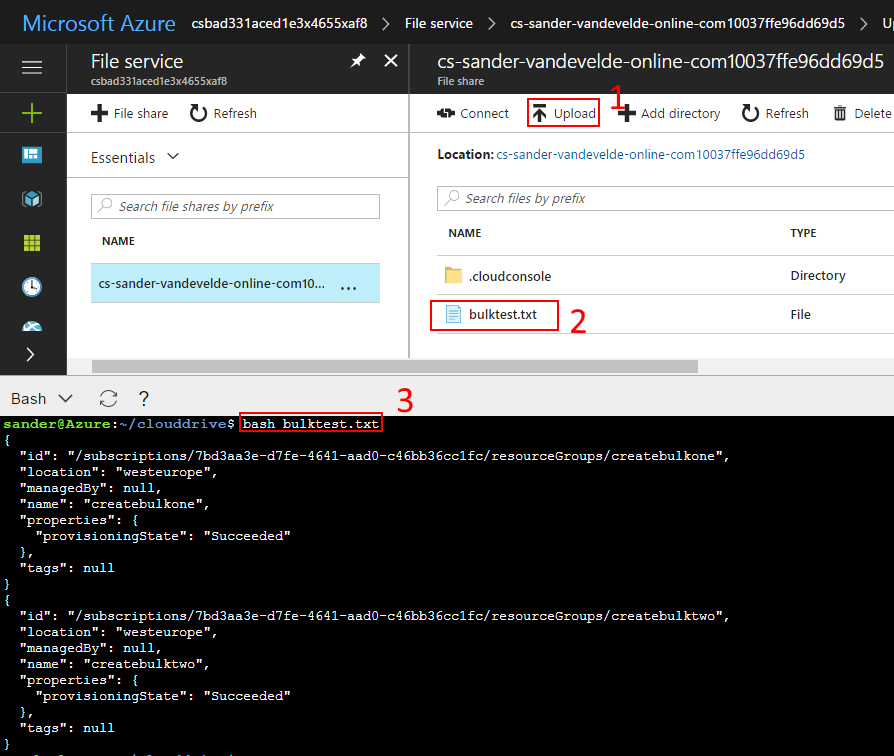Click the Location file share link

click(650, 155)
